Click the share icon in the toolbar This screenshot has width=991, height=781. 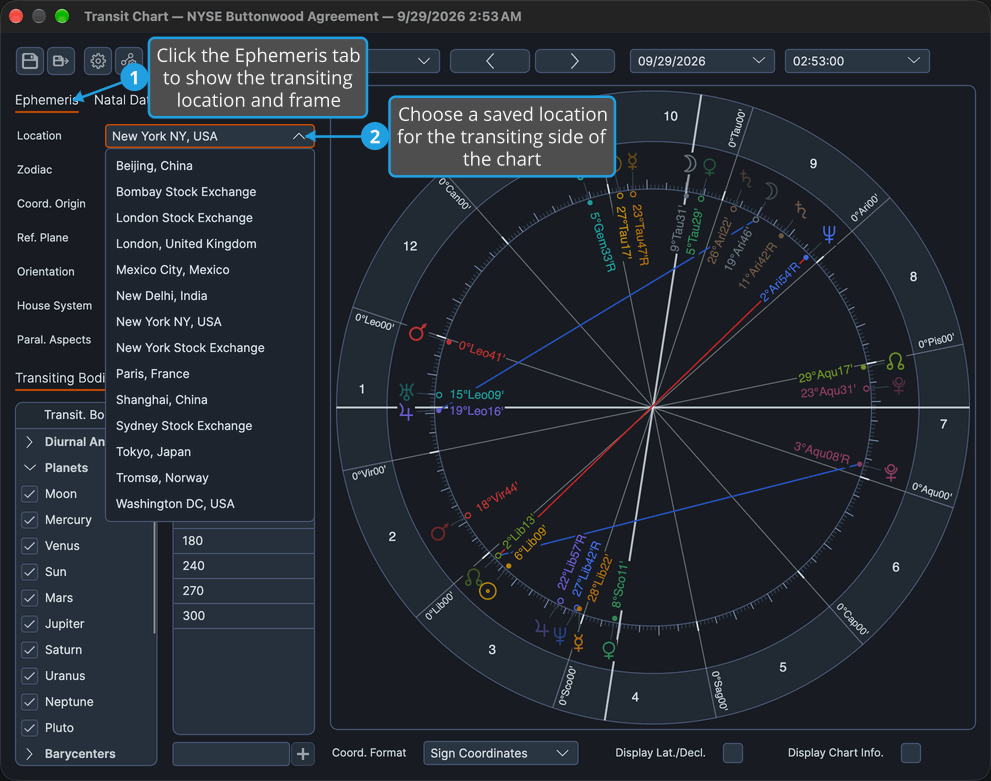click(x=129, y=61)
